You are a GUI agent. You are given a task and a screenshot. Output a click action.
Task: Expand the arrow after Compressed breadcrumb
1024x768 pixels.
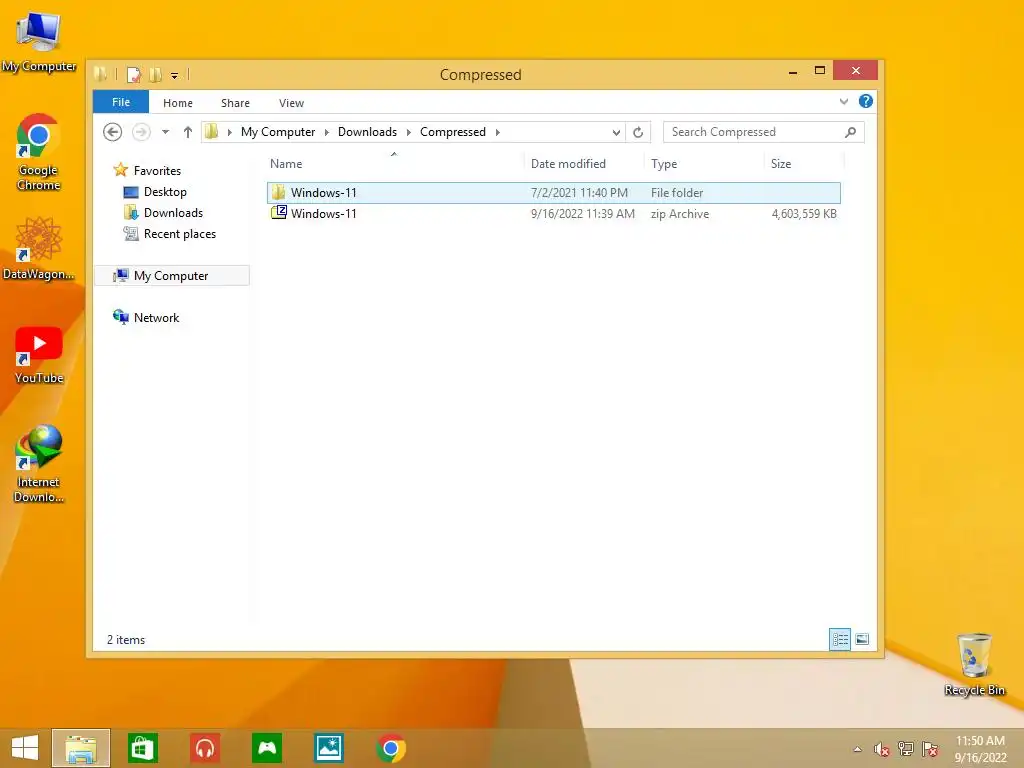(x=498, y=132)
